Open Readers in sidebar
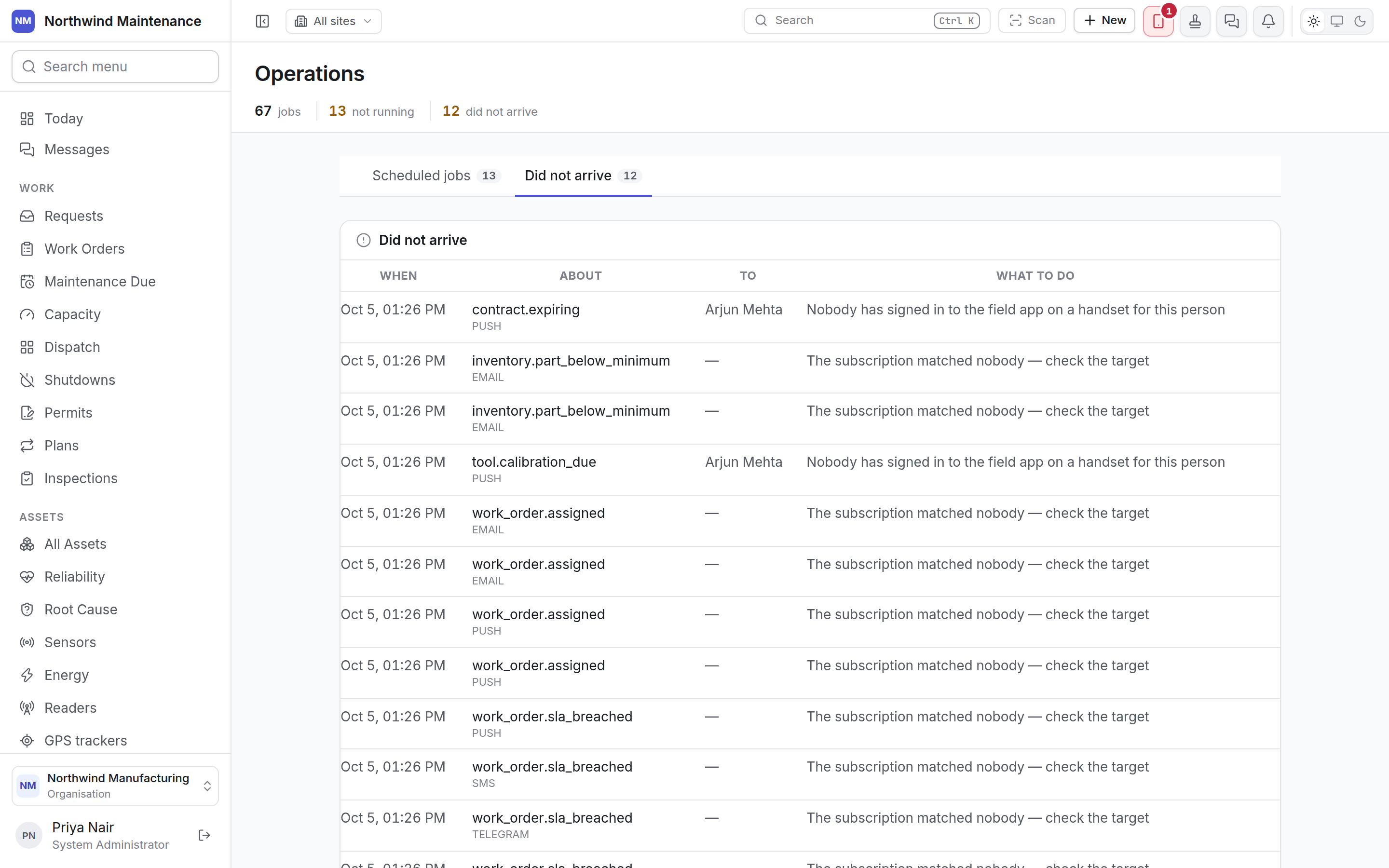This screenshot has width=1389, height=868. [x=115, y=708]
